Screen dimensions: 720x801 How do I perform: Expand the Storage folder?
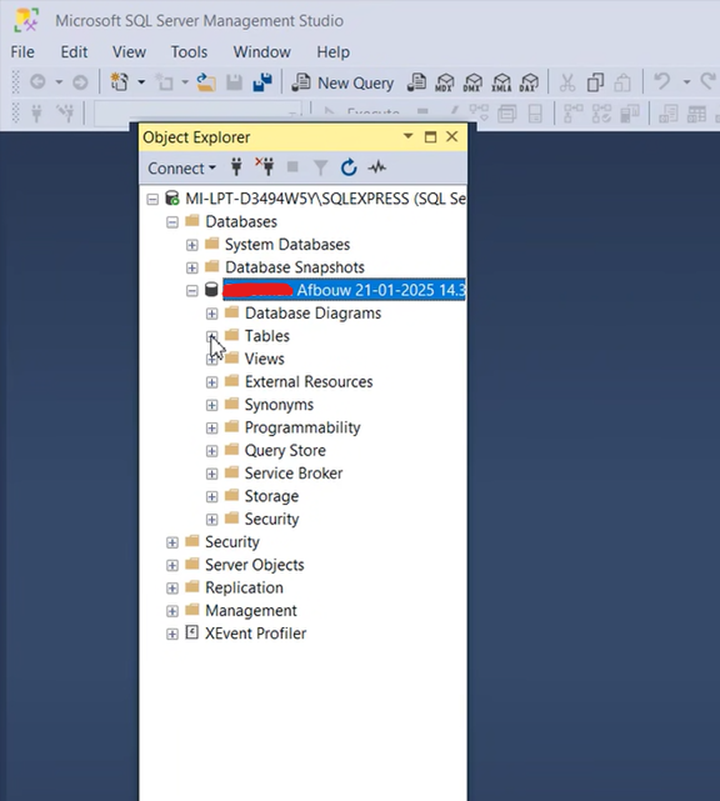click(212, 497)
